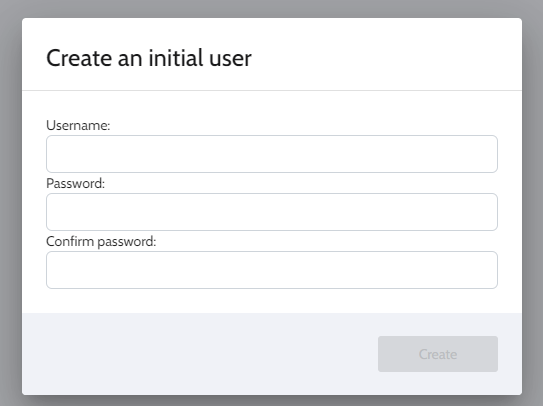This screenshot has width=543, height=406.
Task: Activate the field below the Password label
Action: point(272,212)
